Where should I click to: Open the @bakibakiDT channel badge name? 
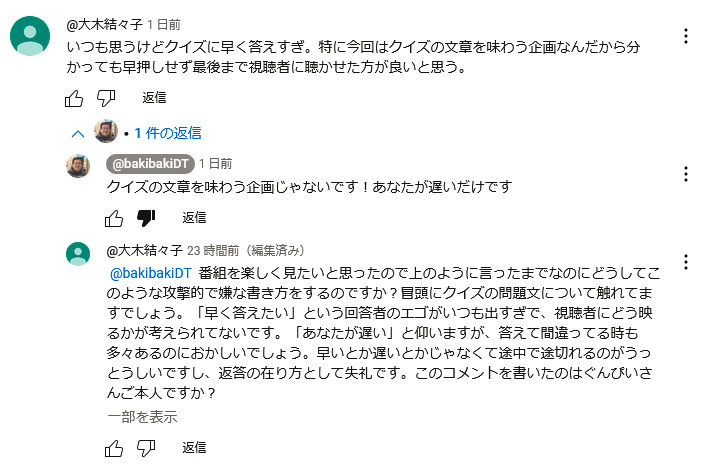click(150, 164)
